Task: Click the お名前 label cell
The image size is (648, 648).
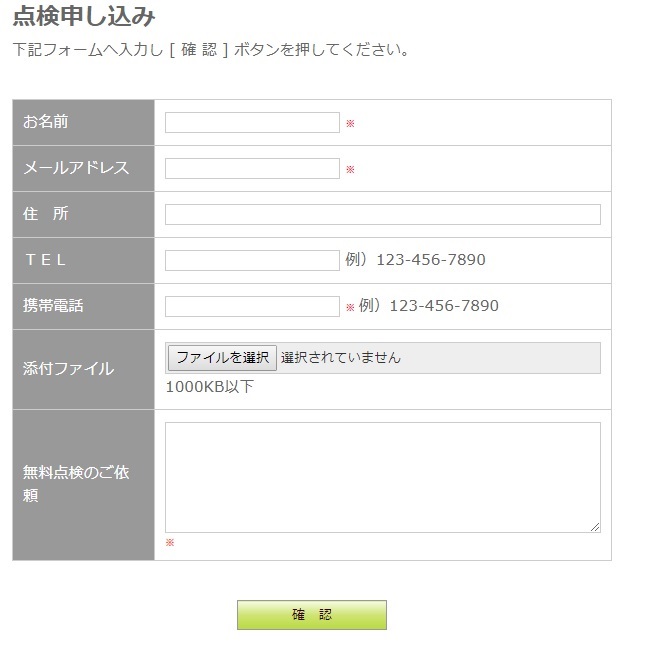Action: (83, 122)
